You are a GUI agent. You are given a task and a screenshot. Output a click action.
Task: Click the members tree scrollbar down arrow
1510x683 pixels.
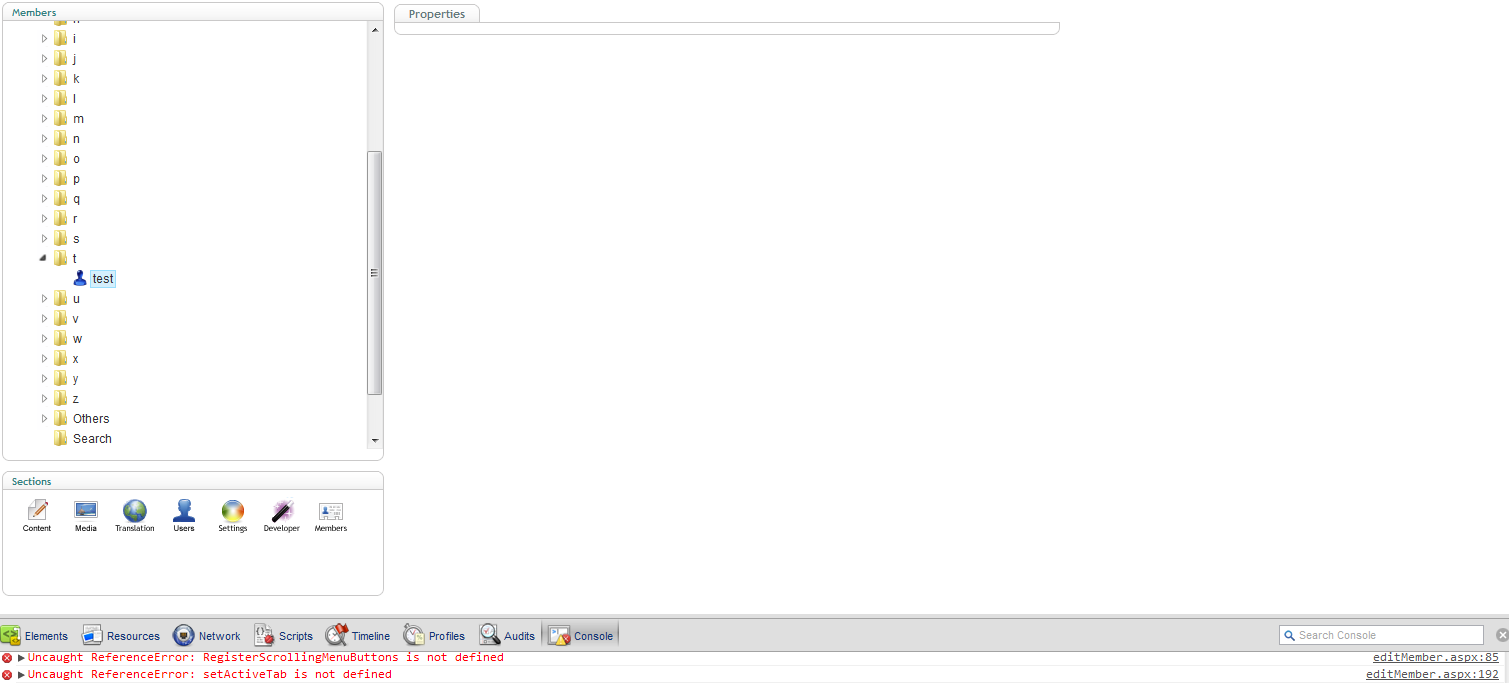375,440
